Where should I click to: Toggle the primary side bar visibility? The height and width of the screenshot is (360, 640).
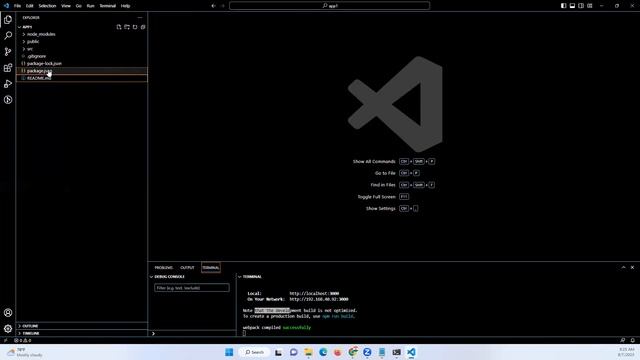[x=564, y=6]
